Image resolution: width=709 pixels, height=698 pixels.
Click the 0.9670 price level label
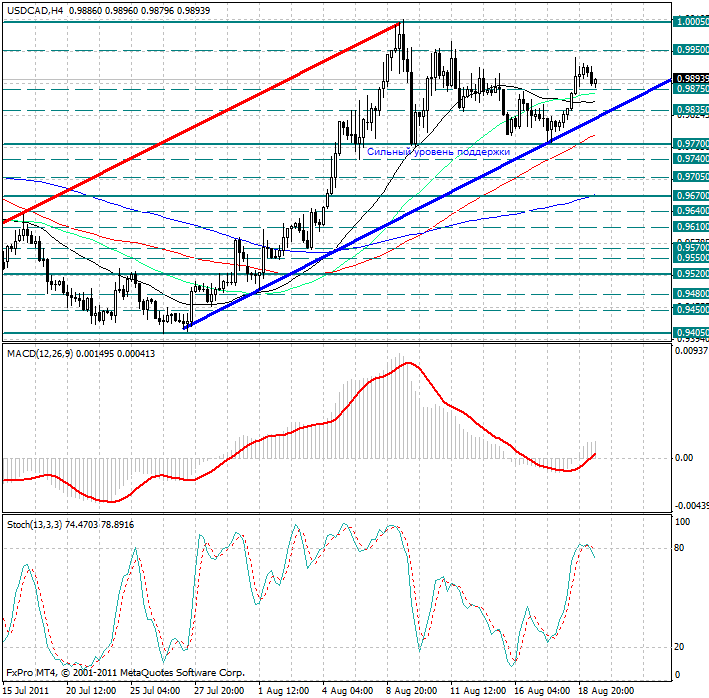click(690, 196)
